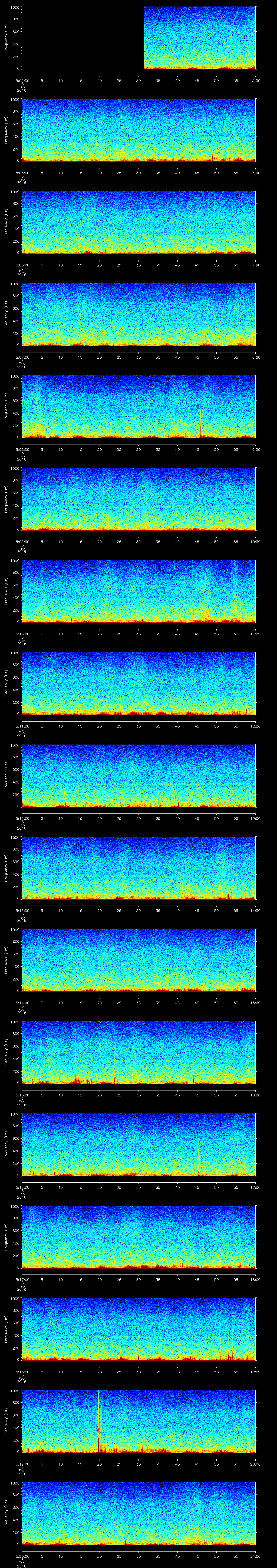This screenshot has height=1568, width=277.
Task: Click the 20:00 end time label
Action: [256, 1464]
